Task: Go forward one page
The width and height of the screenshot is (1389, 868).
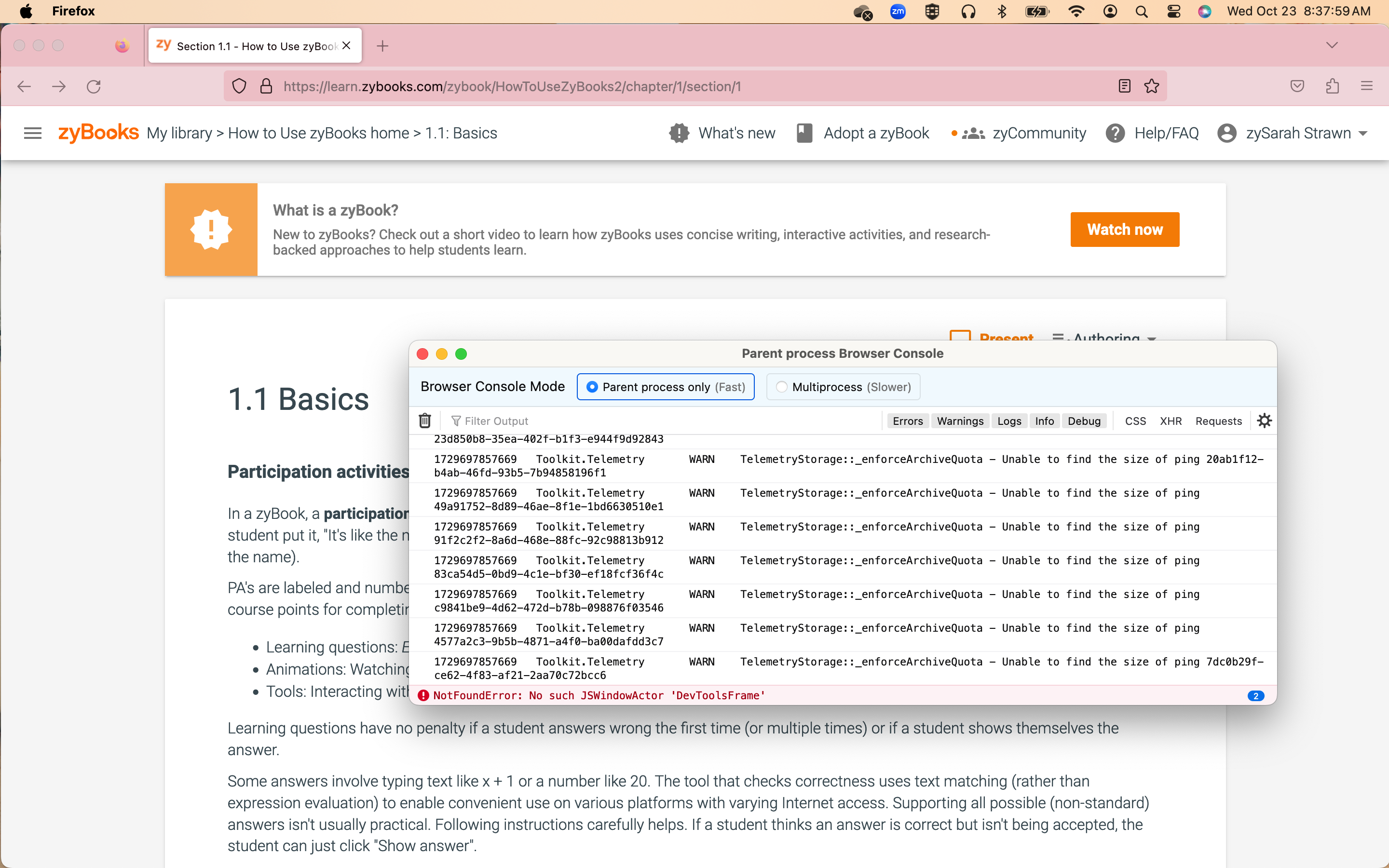Action: [58, 87]
